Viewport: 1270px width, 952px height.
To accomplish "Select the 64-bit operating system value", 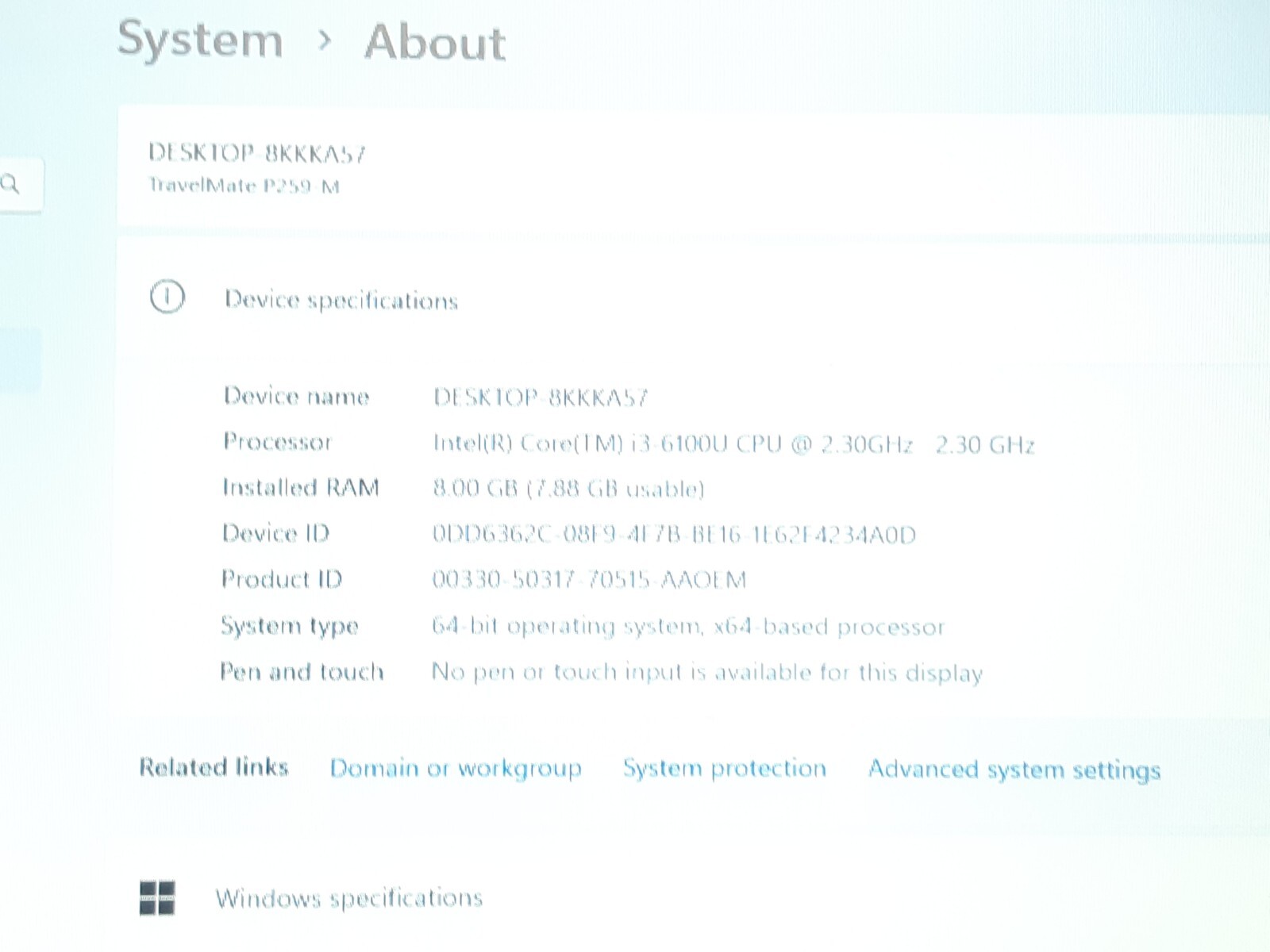I will point(688,627).
